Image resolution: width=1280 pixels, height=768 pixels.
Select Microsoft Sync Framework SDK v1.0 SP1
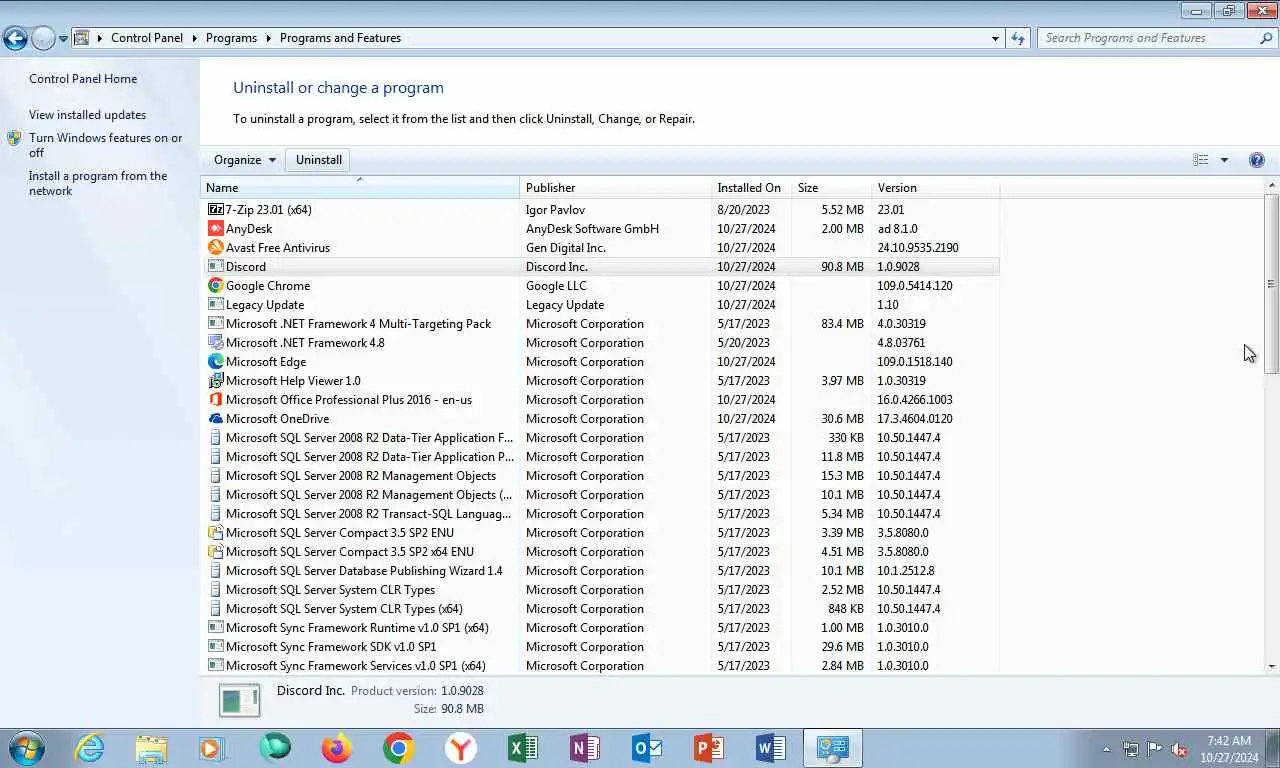(600, 647)
